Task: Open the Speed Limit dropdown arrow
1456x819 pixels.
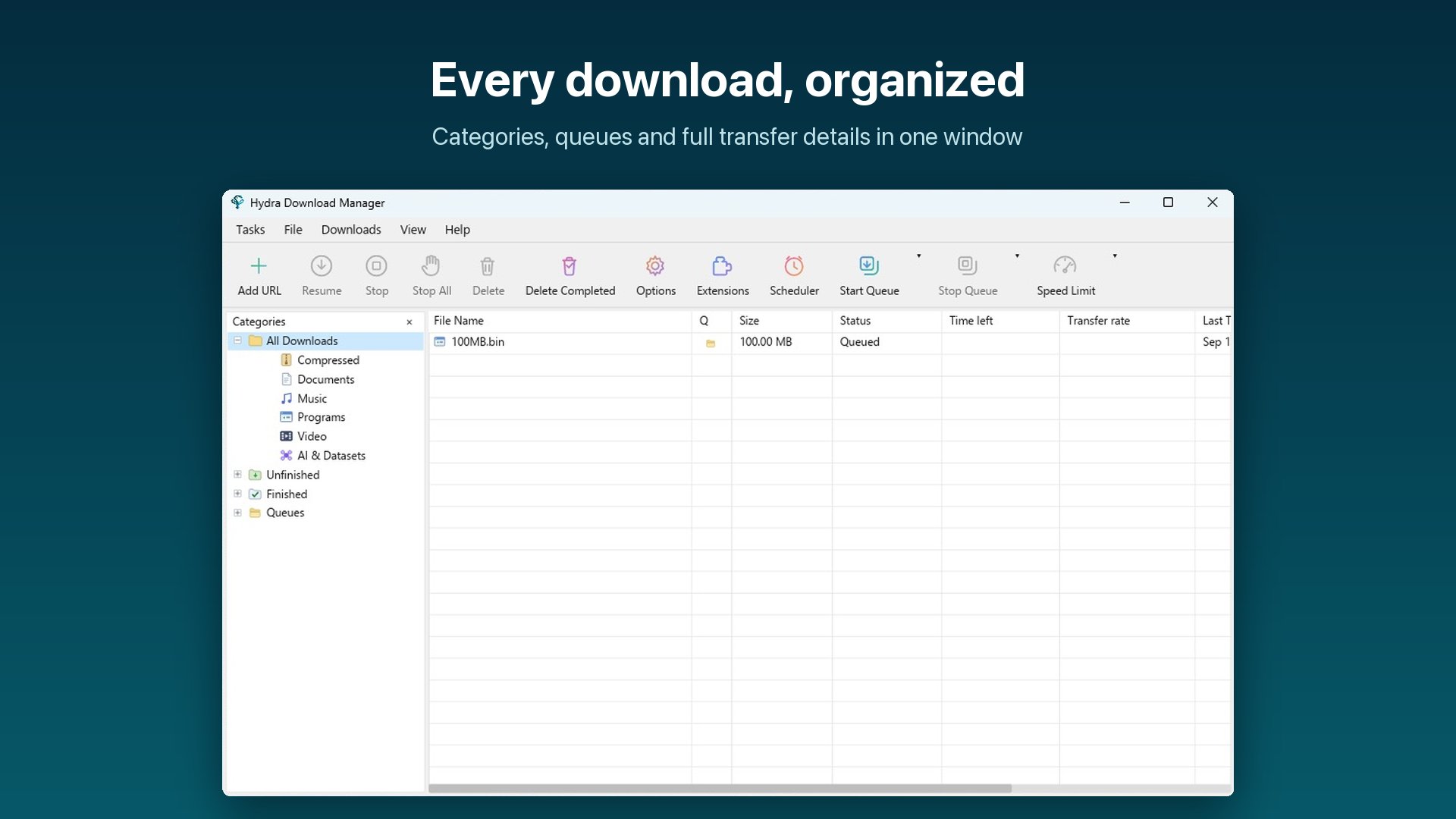Action: (x=1115, y=256)
